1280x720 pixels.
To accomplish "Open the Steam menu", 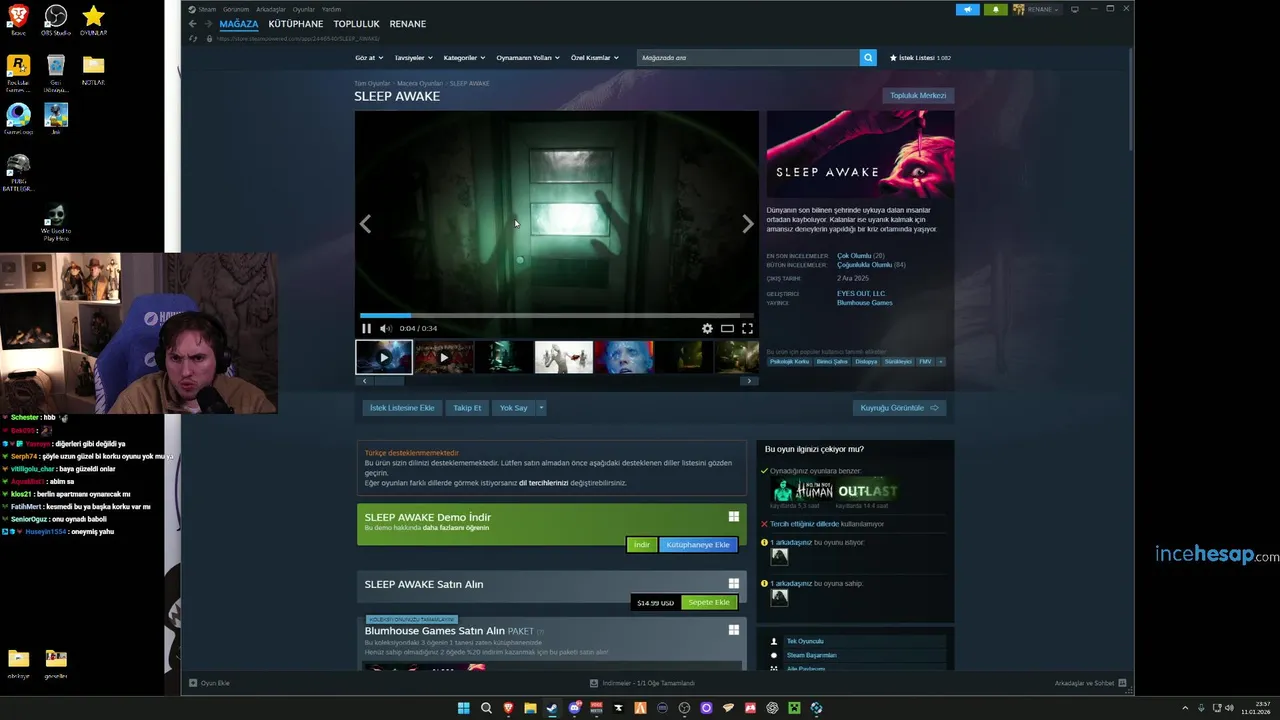I will tap(203, 9).
